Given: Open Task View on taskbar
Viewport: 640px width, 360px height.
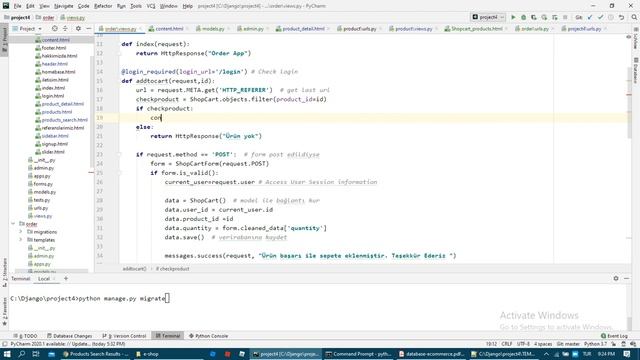Looking at the screenshot, I should click(36, 354).
